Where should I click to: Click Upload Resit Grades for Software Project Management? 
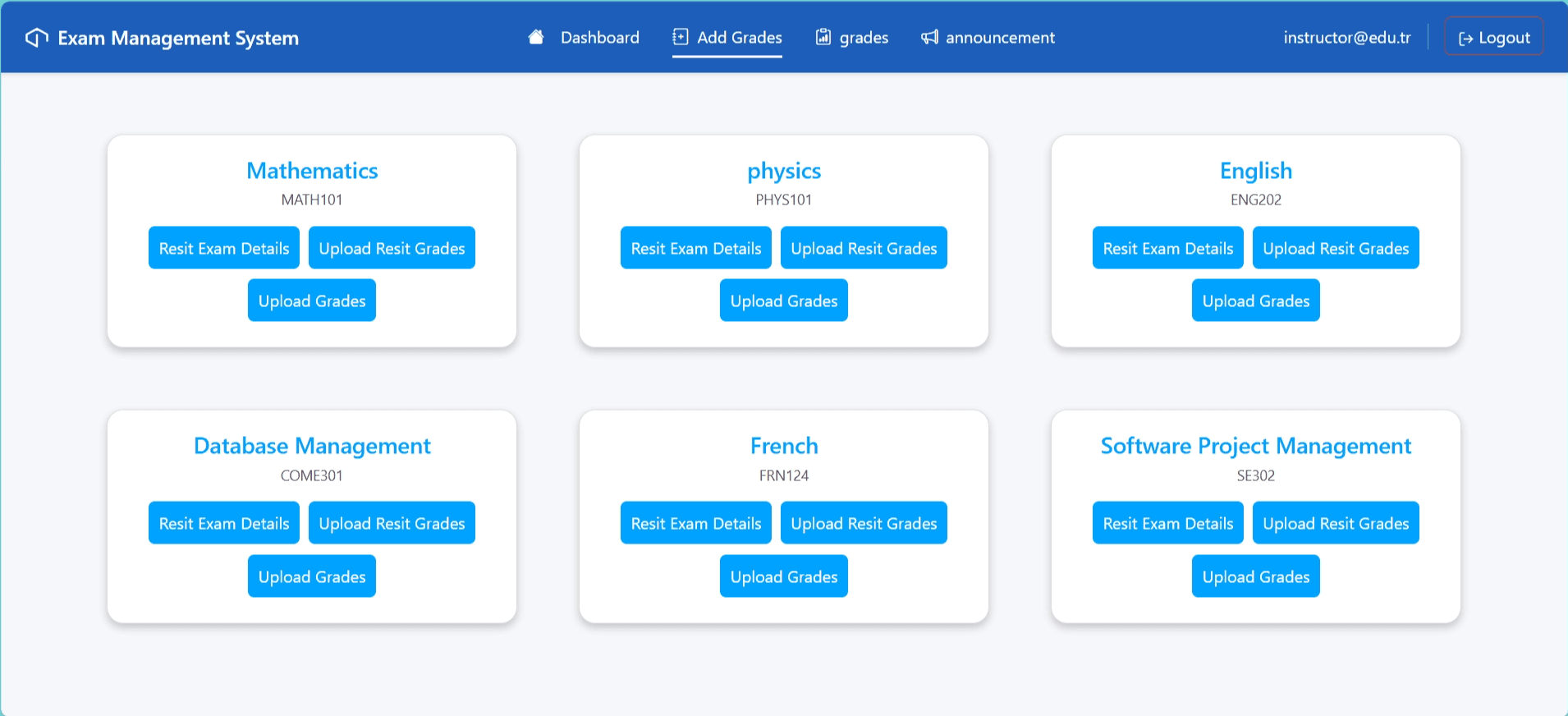1336,523
